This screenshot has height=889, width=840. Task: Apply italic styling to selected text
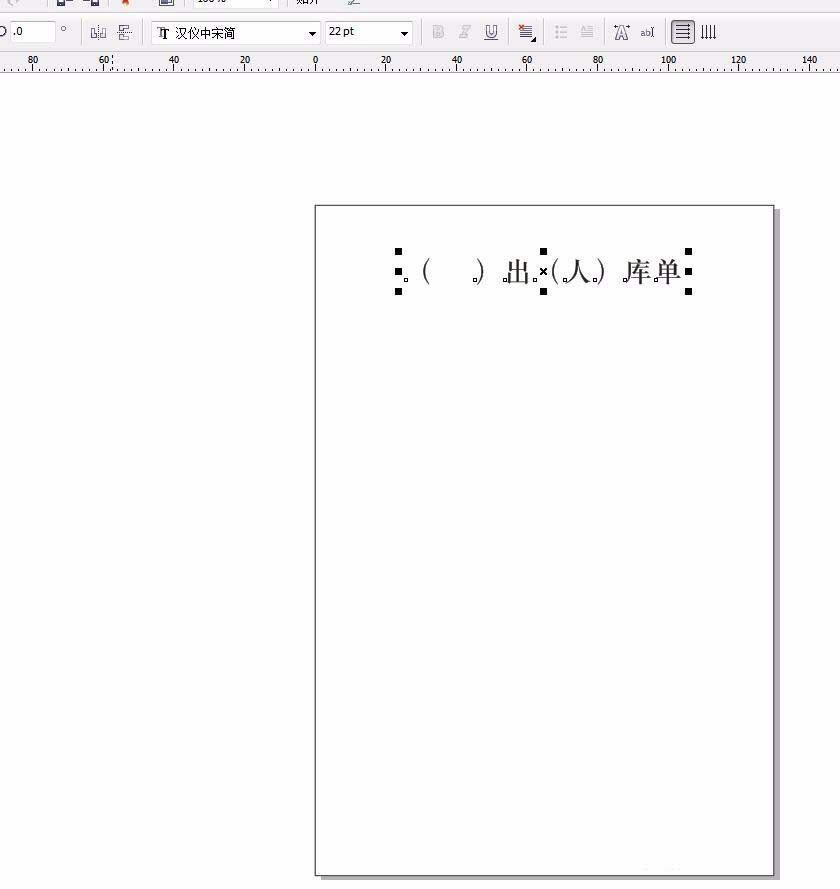[x=464, y=32]
